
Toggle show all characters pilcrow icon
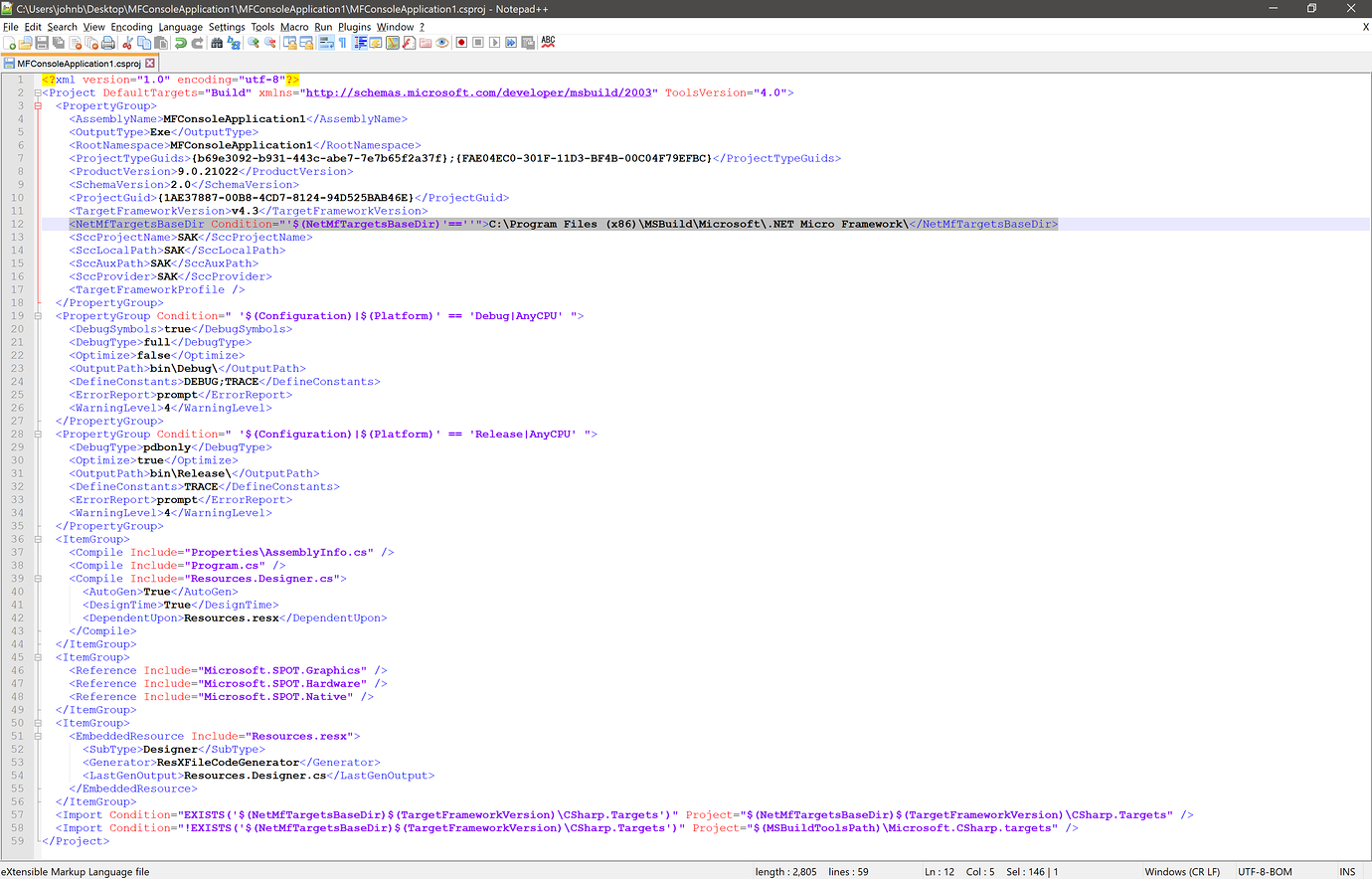point(343,43)
